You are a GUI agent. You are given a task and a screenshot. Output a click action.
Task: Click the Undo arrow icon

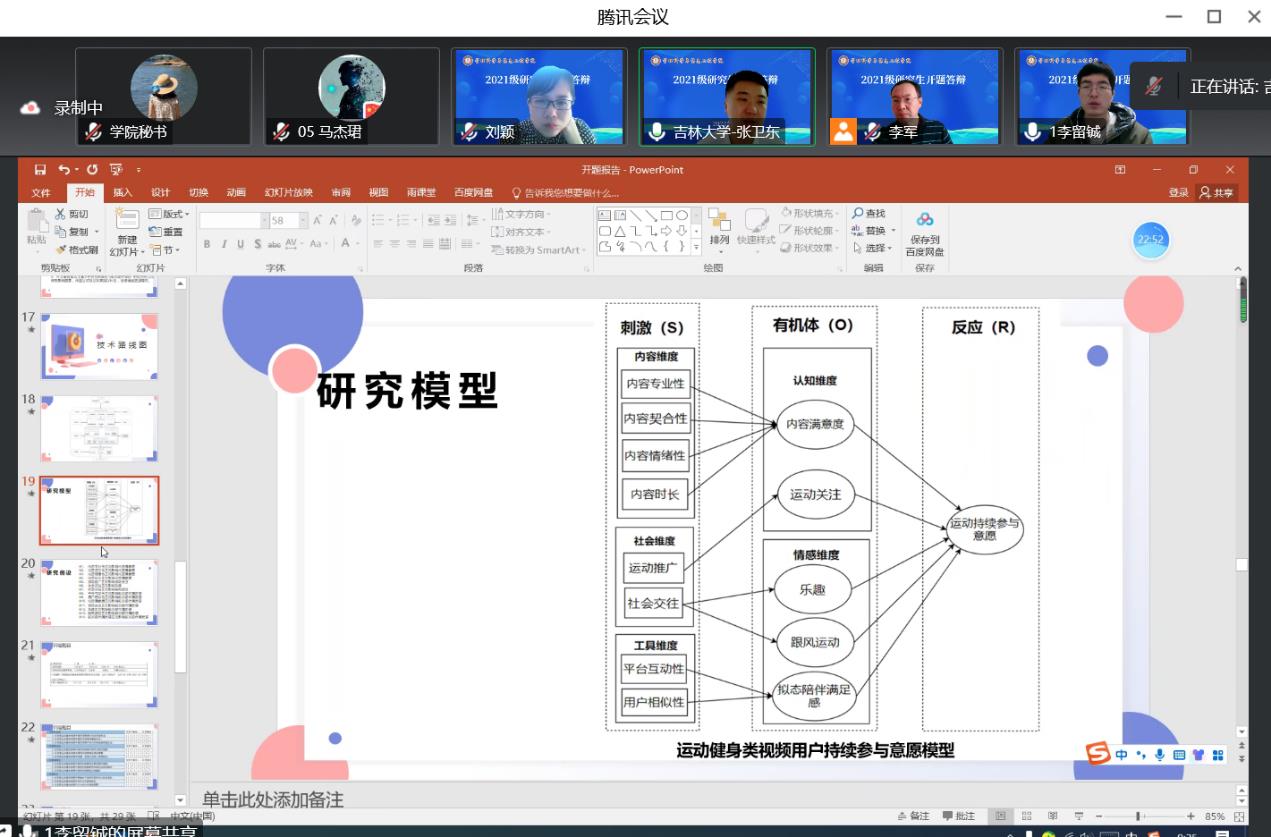[x=65, y=170]
